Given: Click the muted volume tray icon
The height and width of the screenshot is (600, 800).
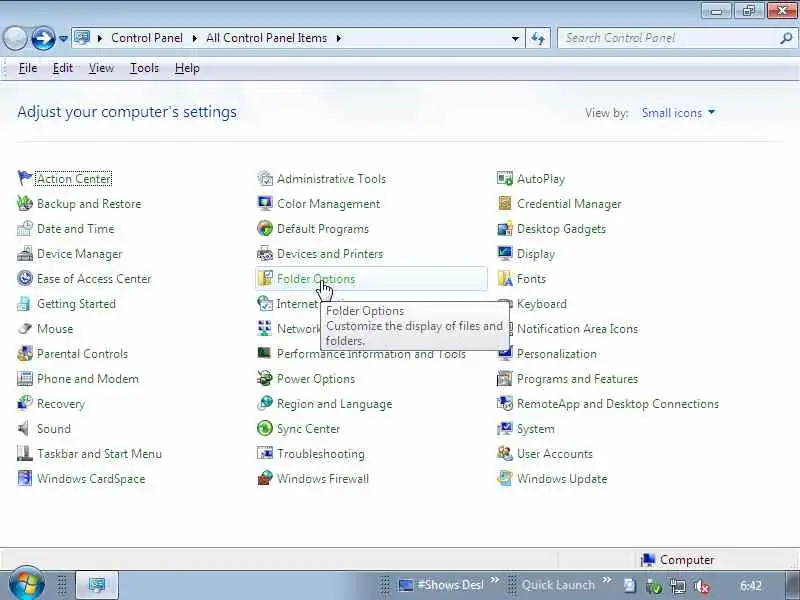Looking at the screenshot, I should pyautogui.click(x=702, y=586).
